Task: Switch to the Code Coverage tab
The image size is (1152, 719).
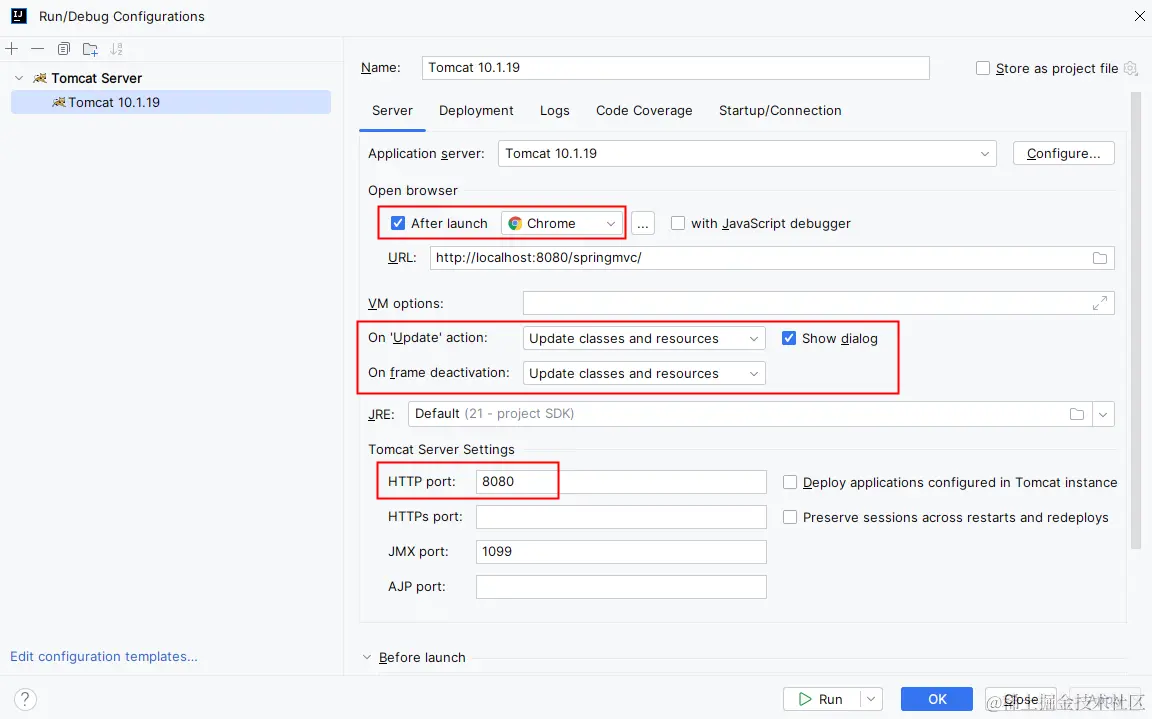Action: (644, 111)
